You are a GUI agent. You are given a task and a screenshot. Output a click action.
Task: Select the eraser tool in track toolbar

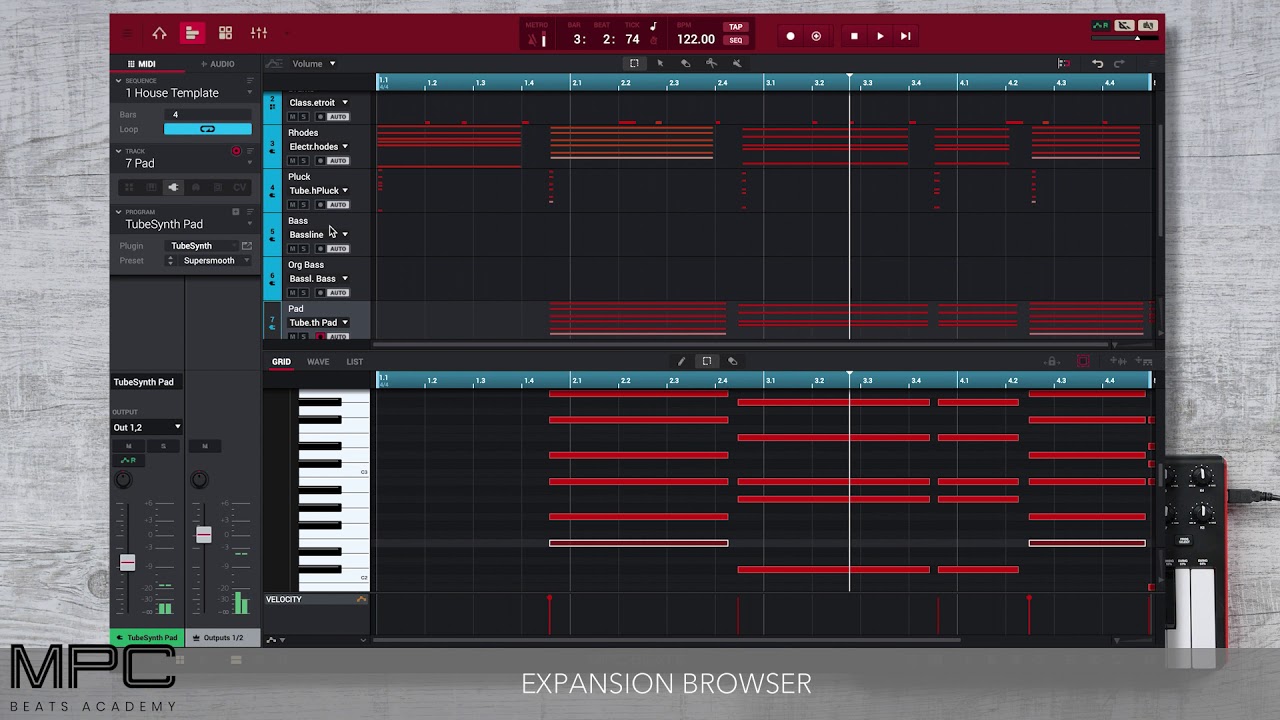(x=686, y=63)
